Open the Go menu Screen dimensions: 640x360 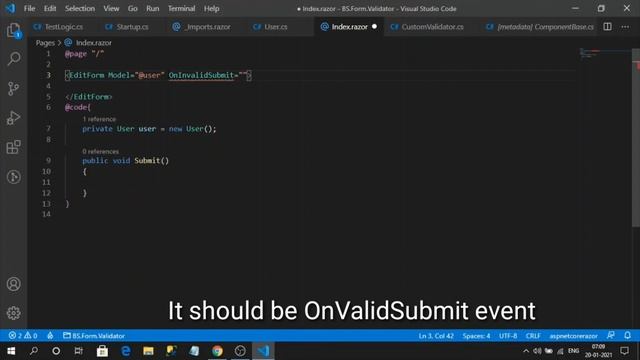133,8
